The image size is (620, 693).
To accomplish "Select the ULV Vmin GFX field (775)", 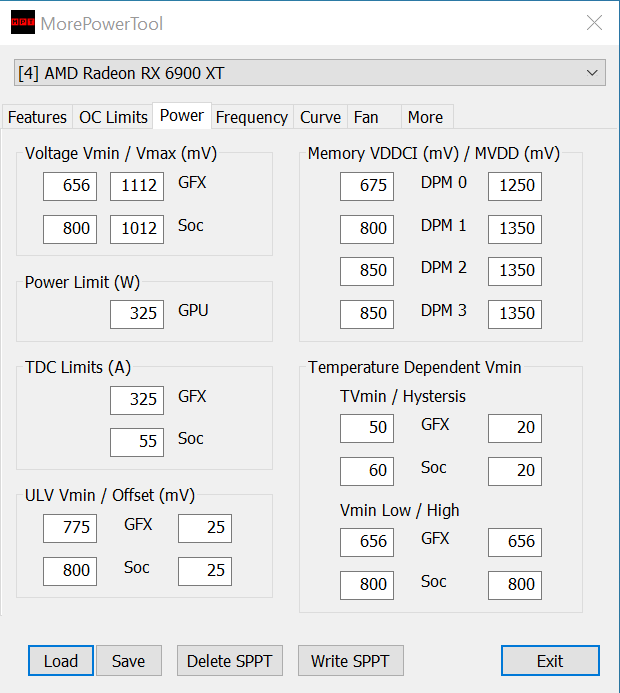I will pyautogui.click(x=70, y=528).
